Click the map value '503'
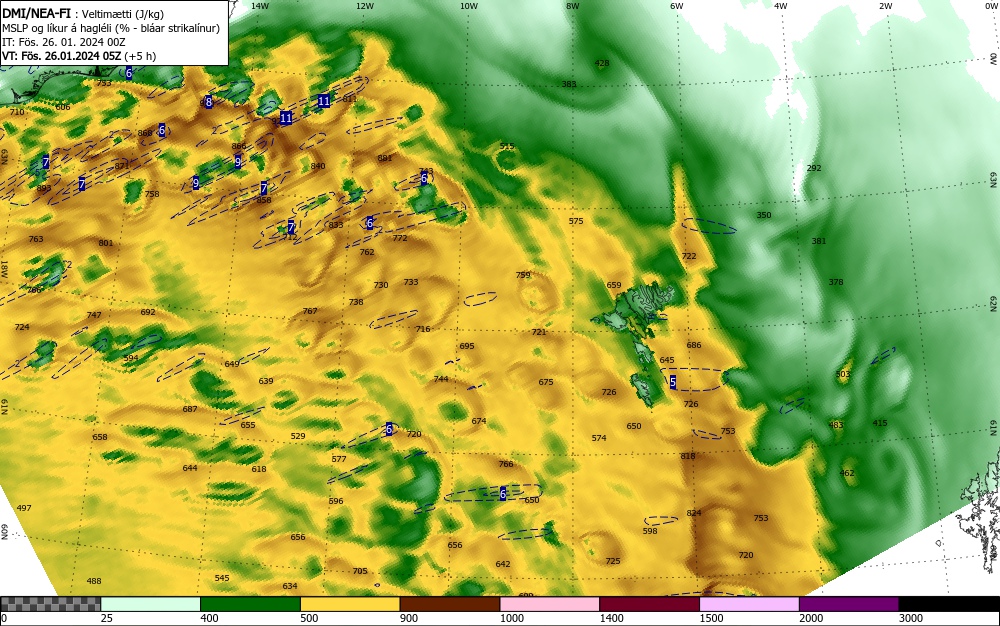This screenshot has width=1000, height=626. click(843, 374)
